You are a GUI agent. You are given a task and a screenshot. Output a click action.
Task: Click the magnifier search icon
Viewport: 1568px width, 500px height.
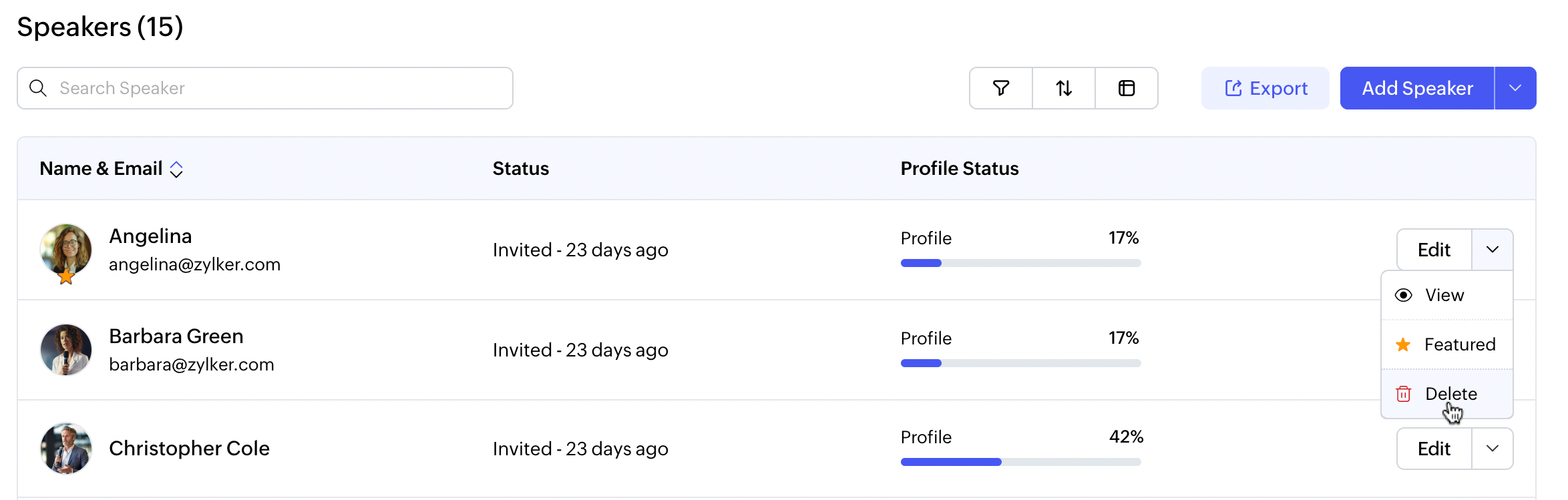(x=38, y=88)
